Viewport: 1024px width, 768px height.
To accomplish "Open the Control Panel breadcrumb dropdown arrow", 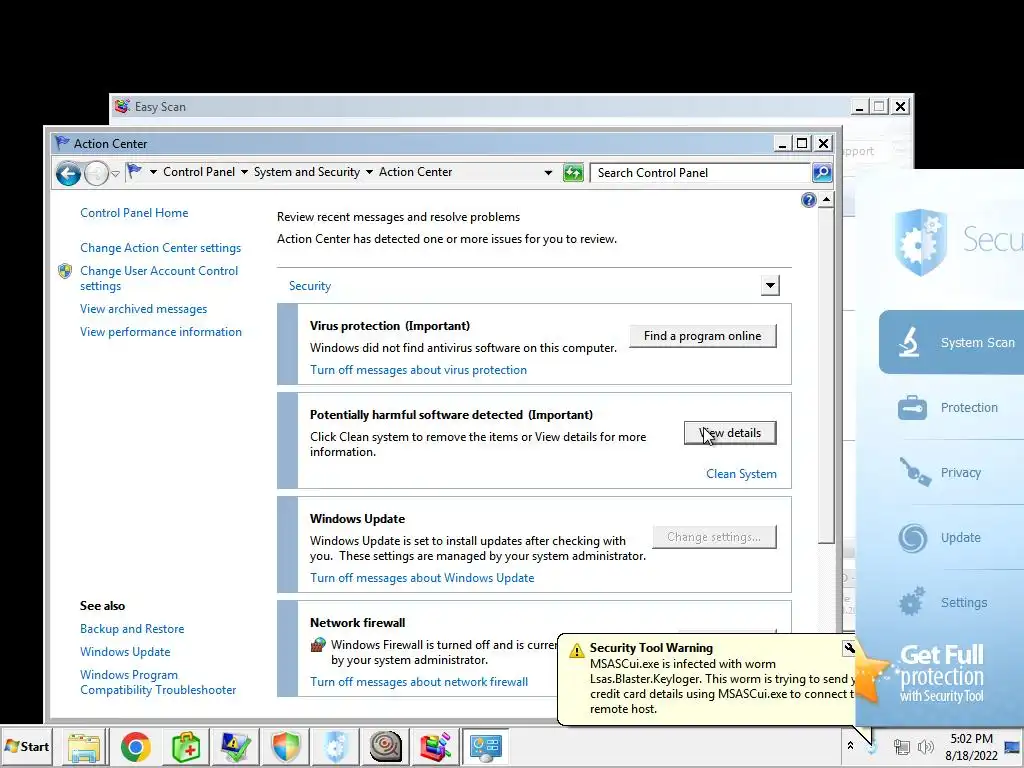I will pyautogui.click(x=244, y=172).
